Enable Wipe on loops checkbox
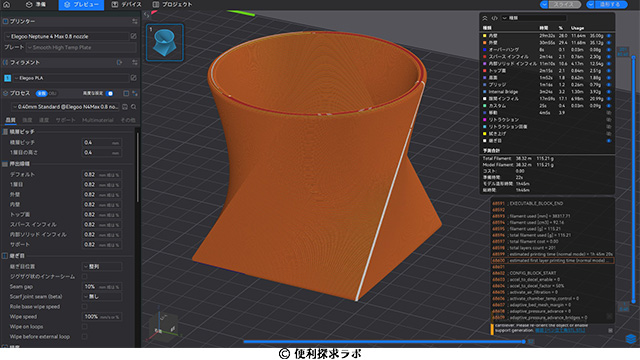 click(x=84, y=327)
